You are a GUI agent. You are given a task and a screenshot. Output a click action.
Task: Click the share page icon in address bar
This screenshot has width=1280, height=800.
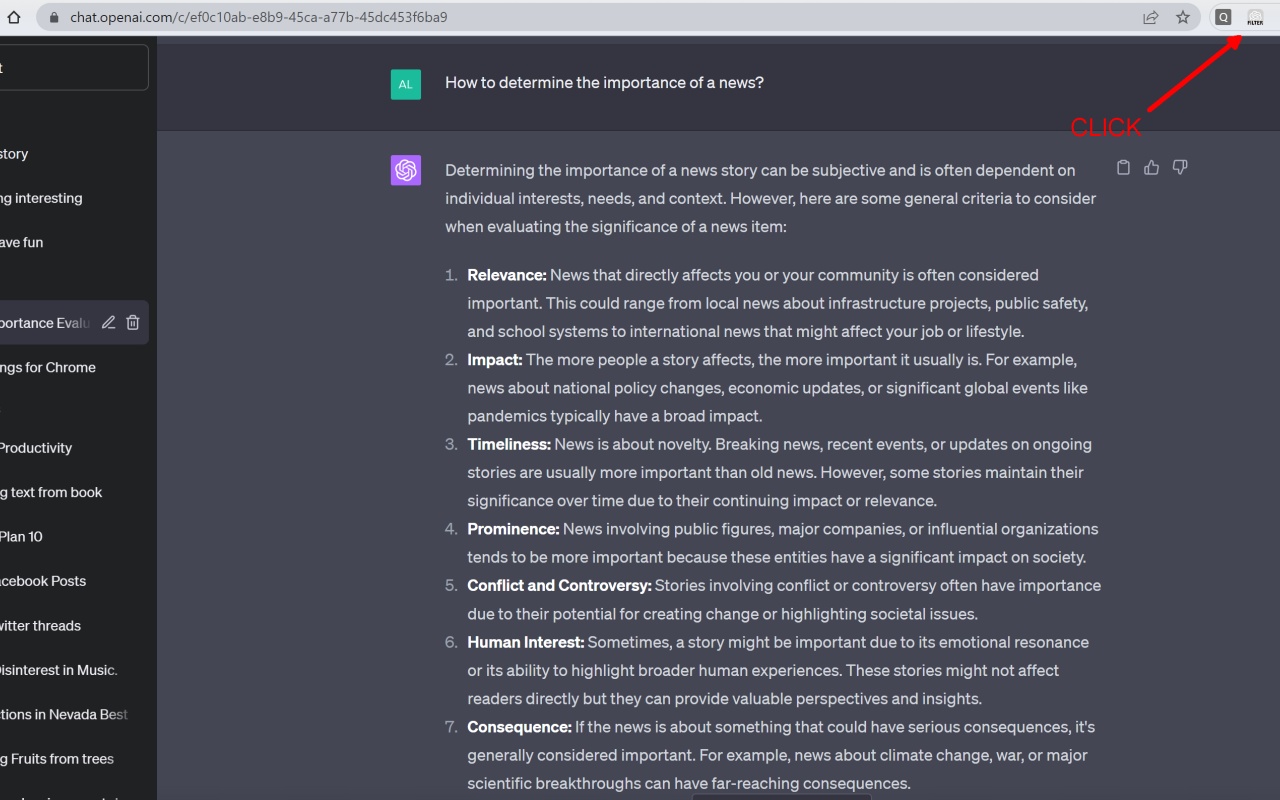1151,17
